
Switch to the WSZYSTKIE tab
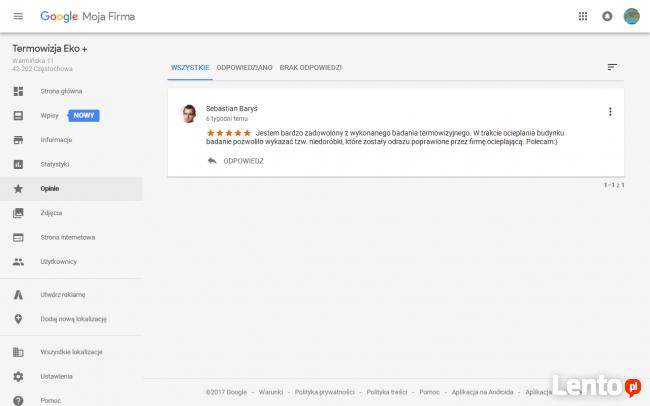point(190,68)
